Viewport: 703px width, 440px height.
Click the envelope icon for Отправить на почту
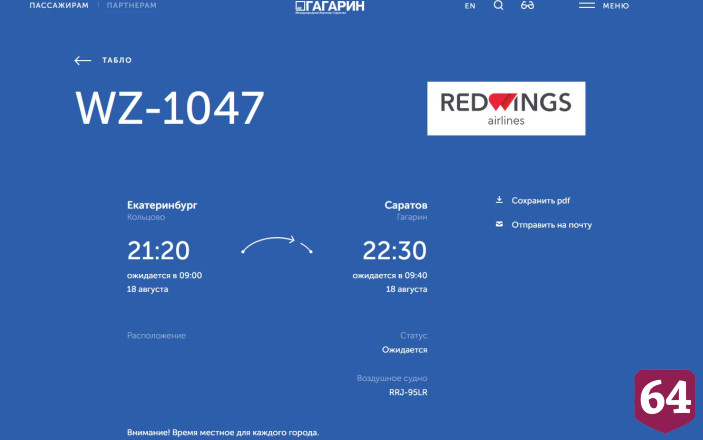(x=499, y=224)
